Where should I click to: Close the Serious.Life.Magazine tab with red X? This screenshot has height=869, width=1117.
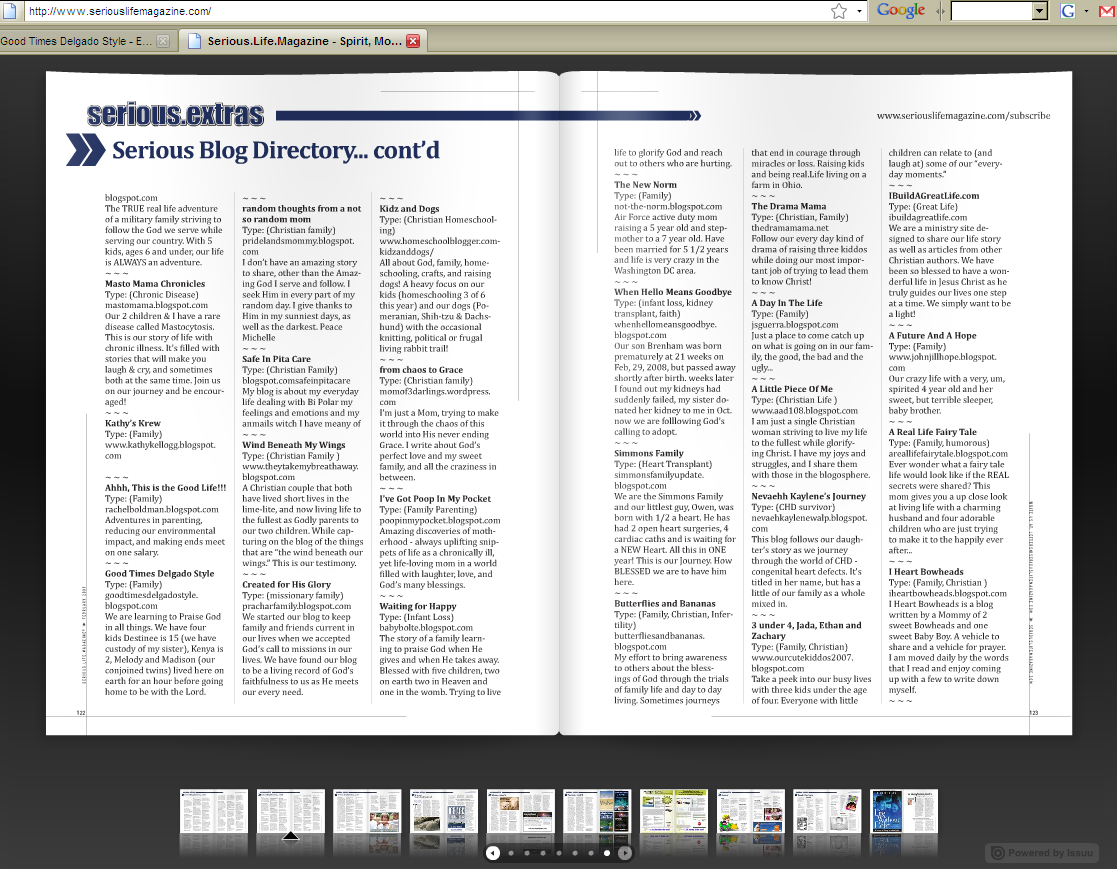(413, 41)
